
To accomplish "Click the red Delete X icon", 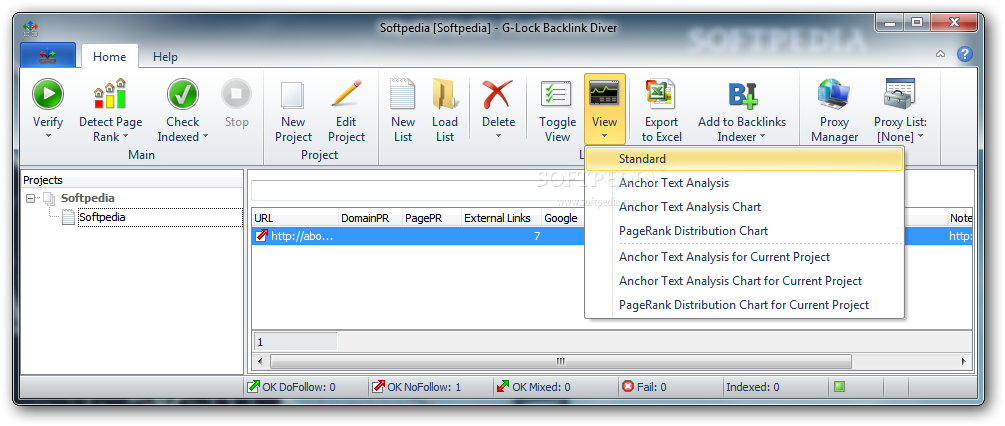I will coord(498,95).
